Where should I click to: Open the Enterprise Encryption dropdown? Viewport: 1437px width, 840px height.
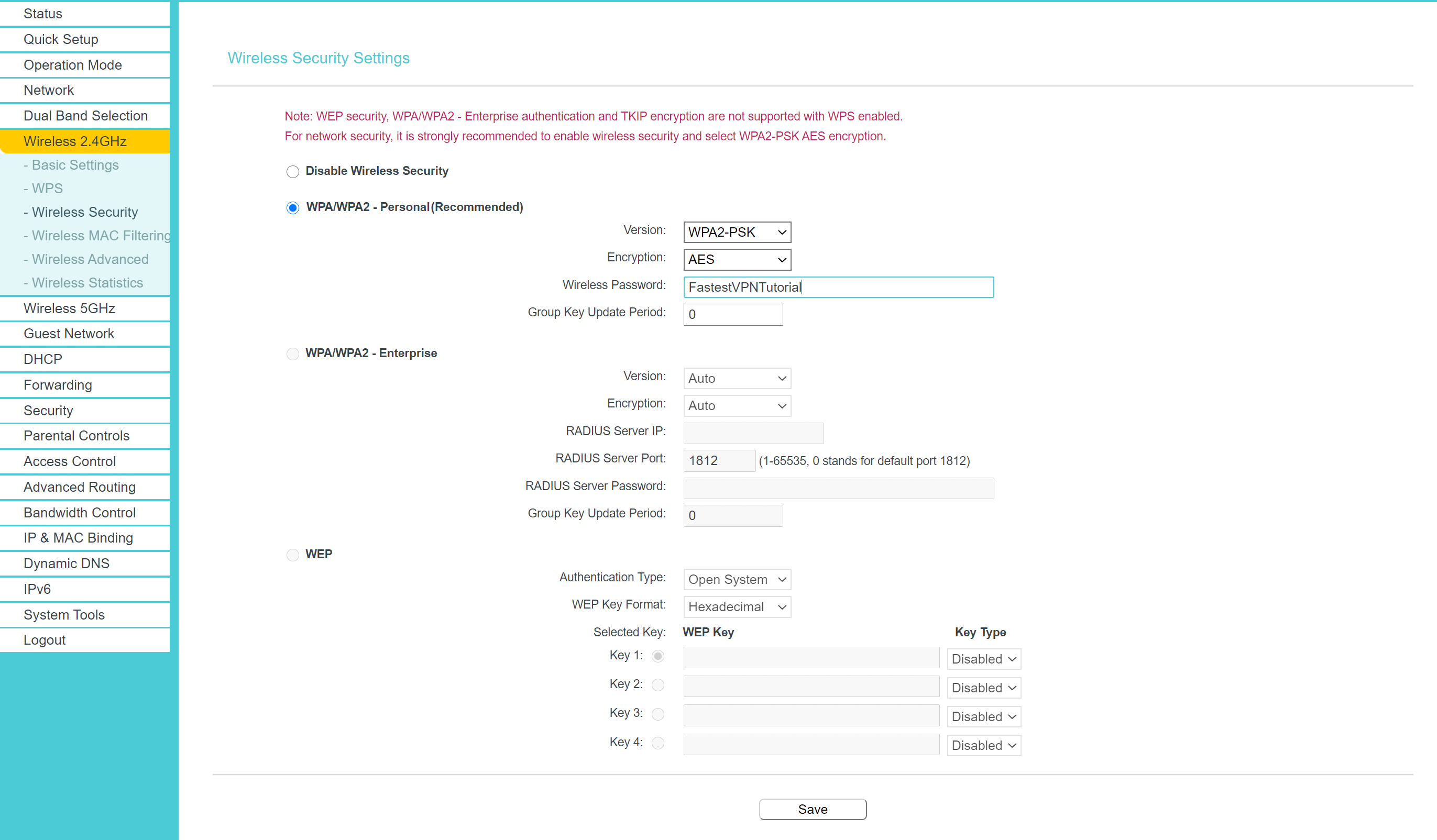click(737, 405)
